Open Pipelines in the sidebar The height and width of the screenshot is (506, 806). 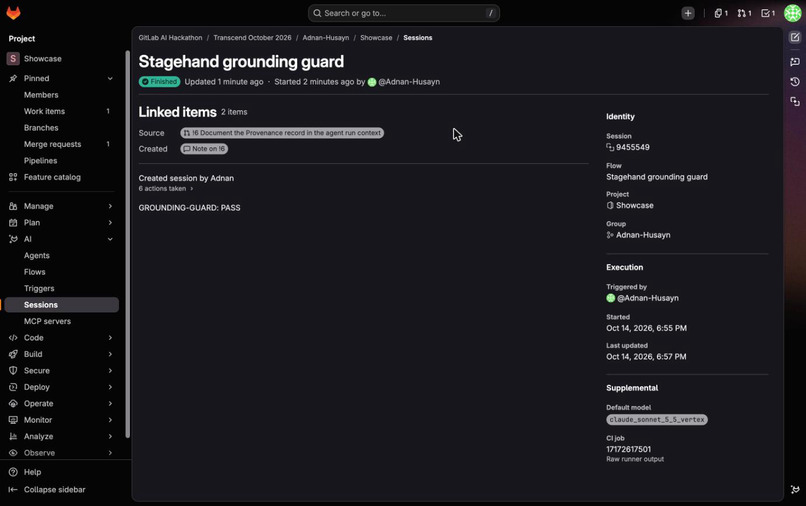click(61, 160)
